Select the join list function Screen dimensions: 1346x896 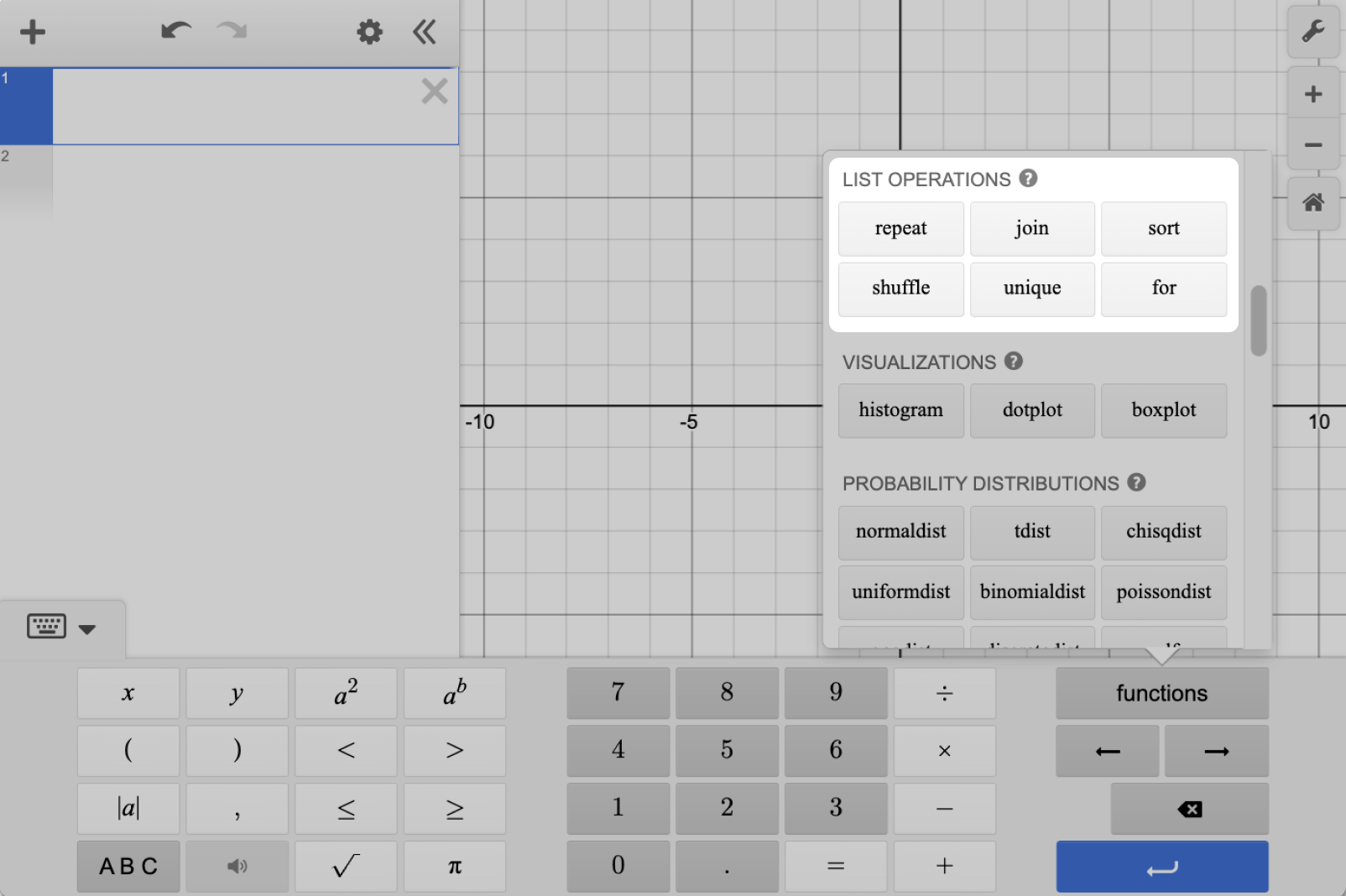pos(1032,228)
